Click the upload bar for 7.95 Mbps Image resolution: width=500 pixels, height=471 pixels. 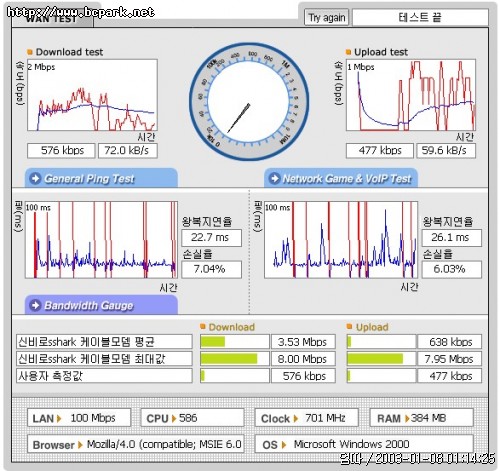381,359
